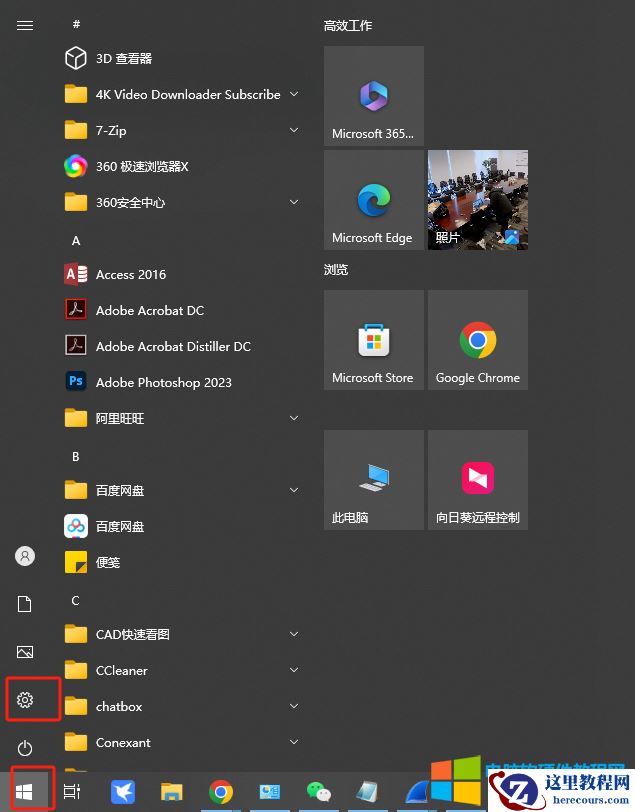Open the Pictures sidebar icon
Screen dimensions: 635x812
(x=25, y=651)
